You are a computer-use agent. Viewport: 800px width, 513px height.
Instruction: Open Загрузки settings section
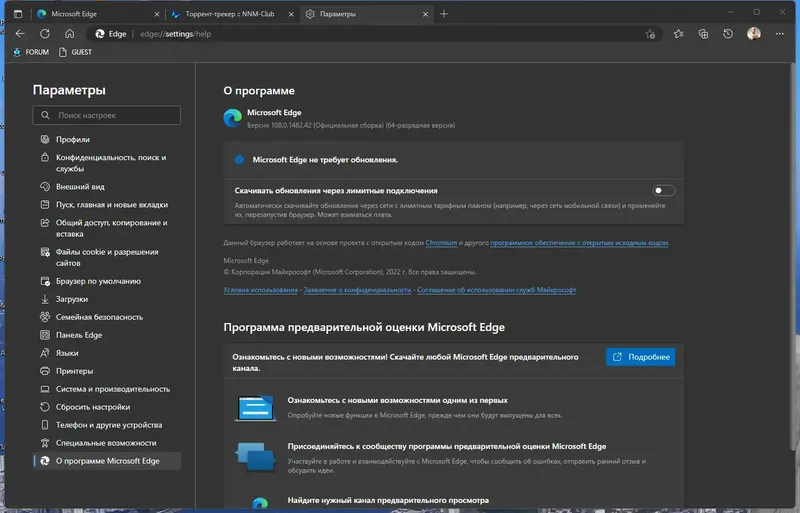click(107, 299)
